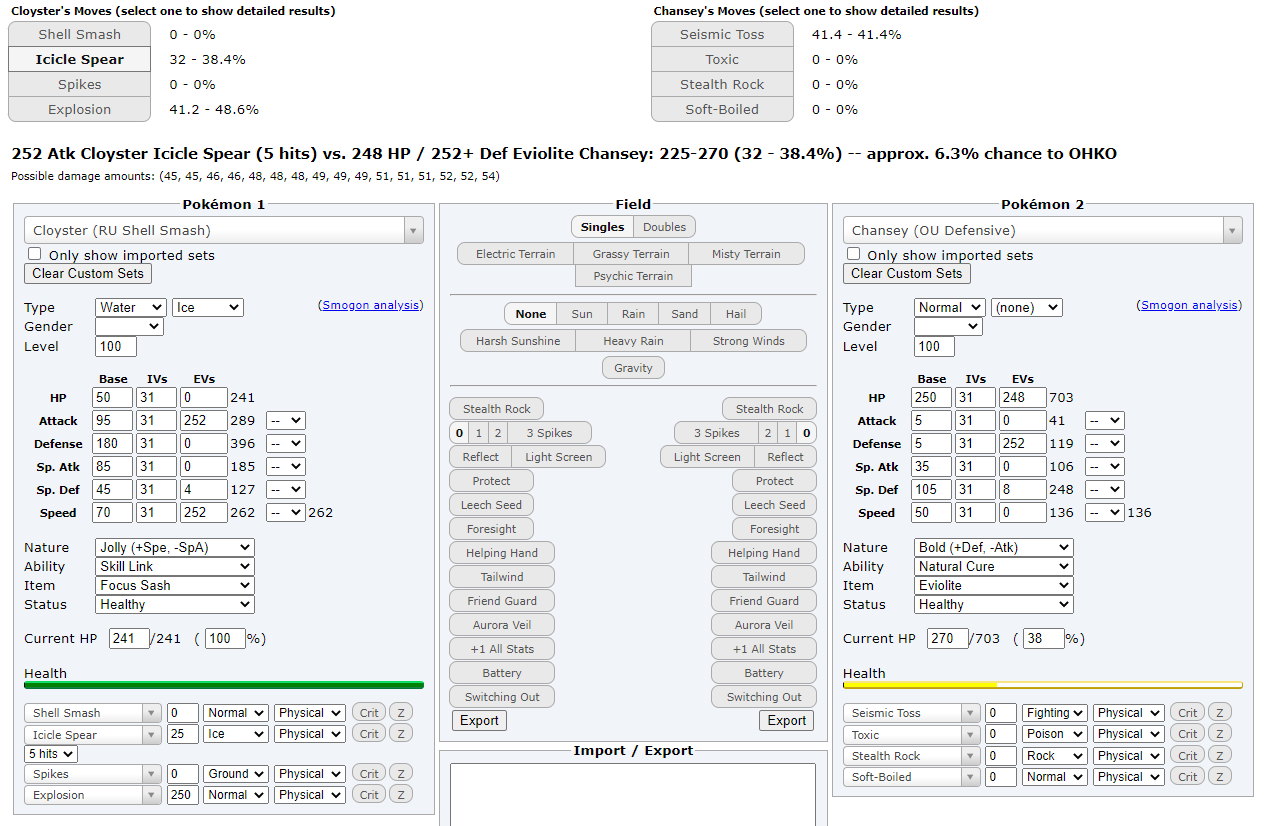
Task: Activate Psychic Terrain
Action: click(633, 276)
